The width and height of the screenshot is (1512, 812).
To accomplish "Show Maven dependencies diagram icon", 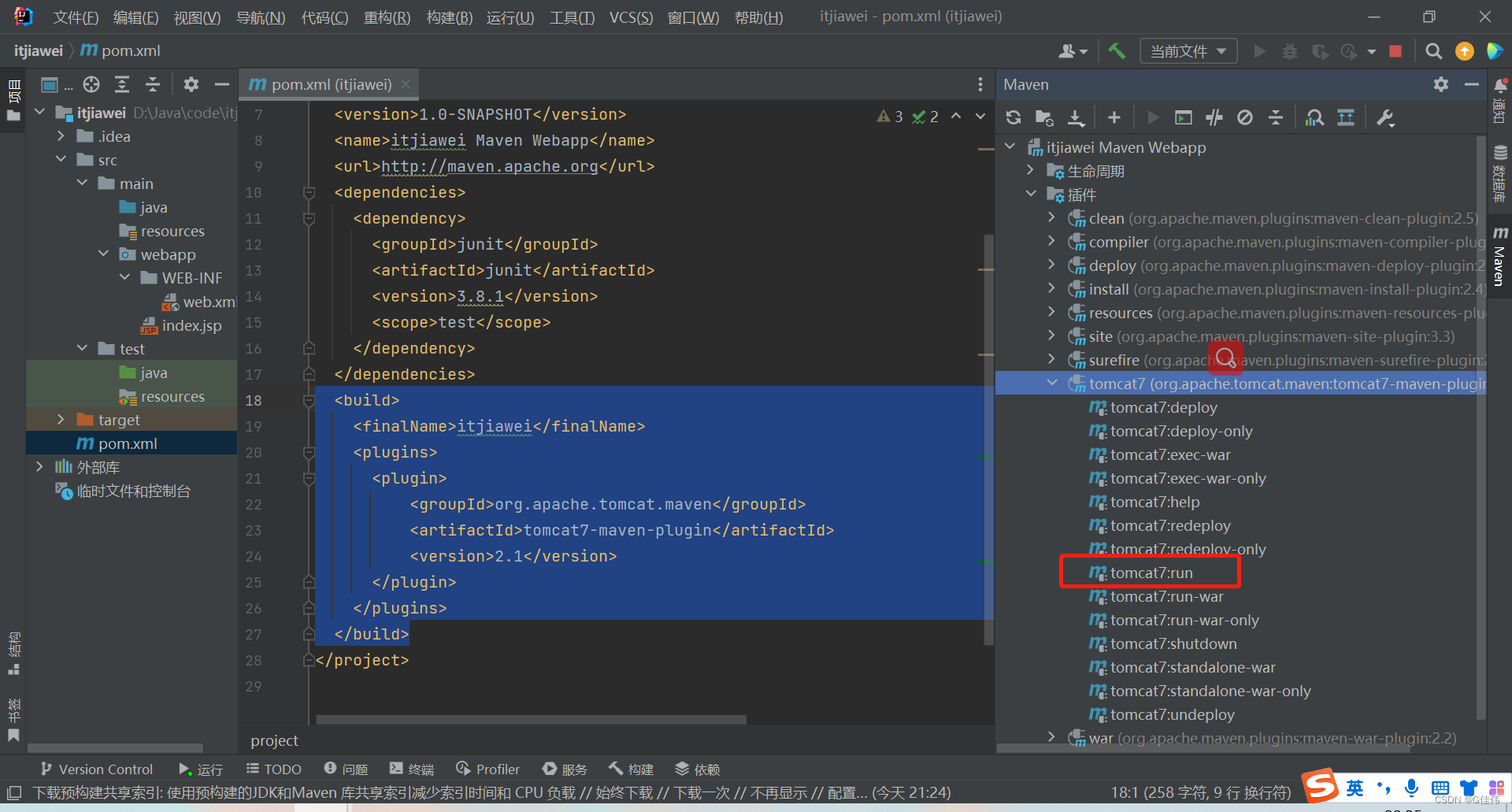I will [x=1346, y=117].
